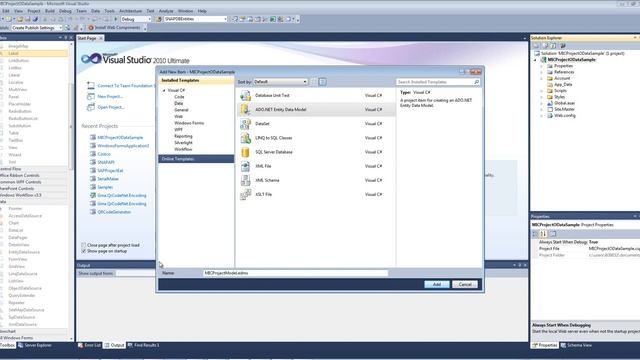Click the Add button
The image size is (640, 360).
tap(437, 284)
